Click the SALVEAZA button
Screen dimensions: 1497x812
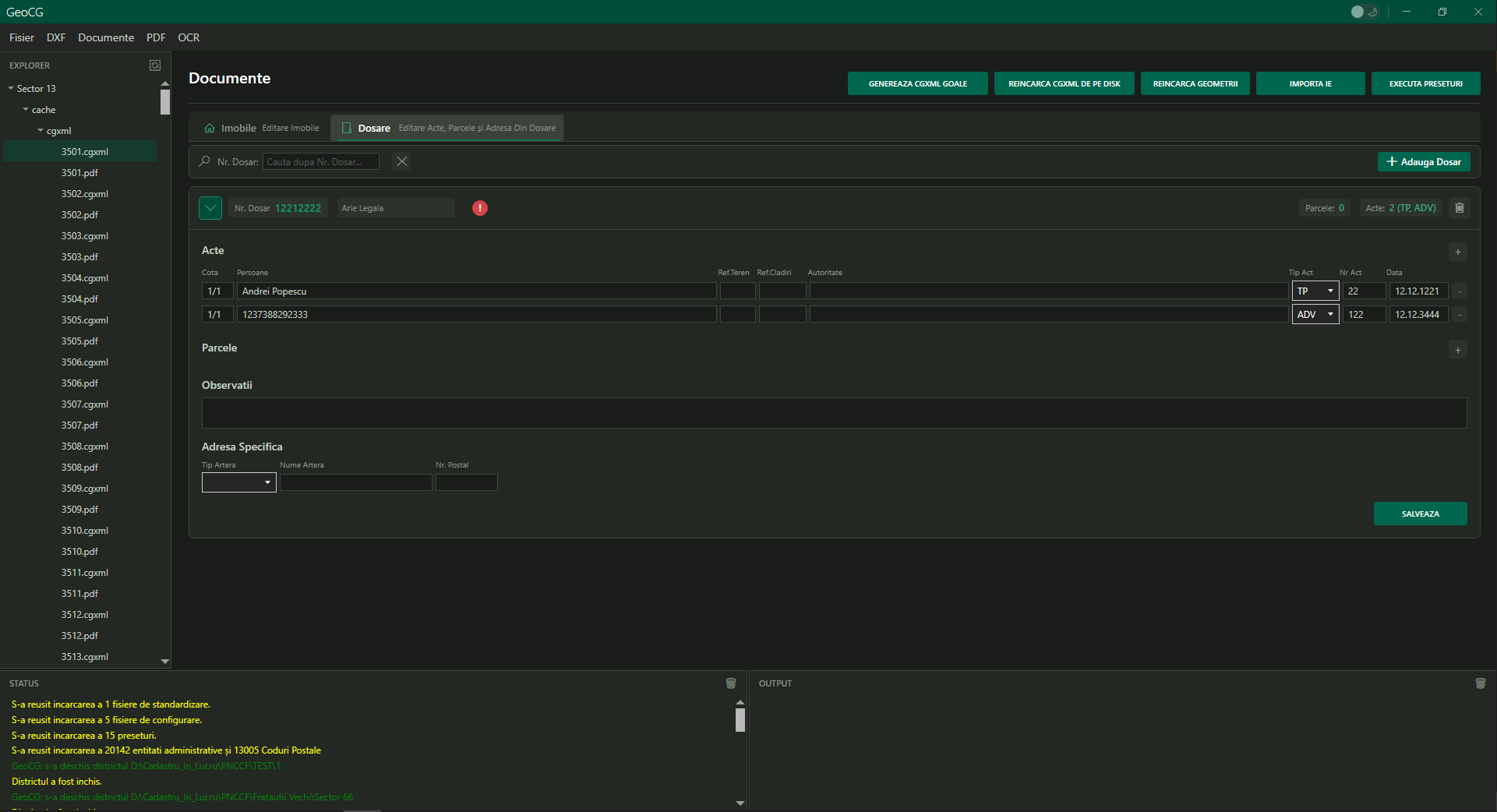point(1420,514)
